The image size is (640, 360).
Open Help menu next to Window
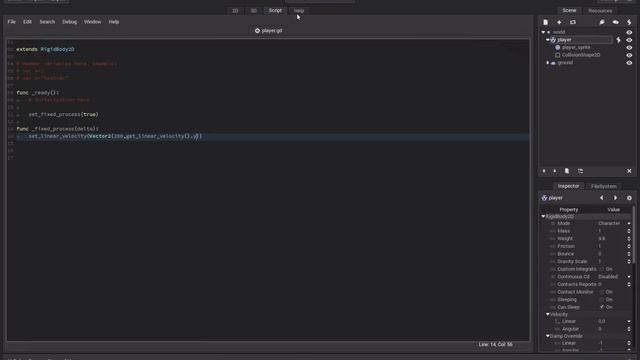pos(114,22)
